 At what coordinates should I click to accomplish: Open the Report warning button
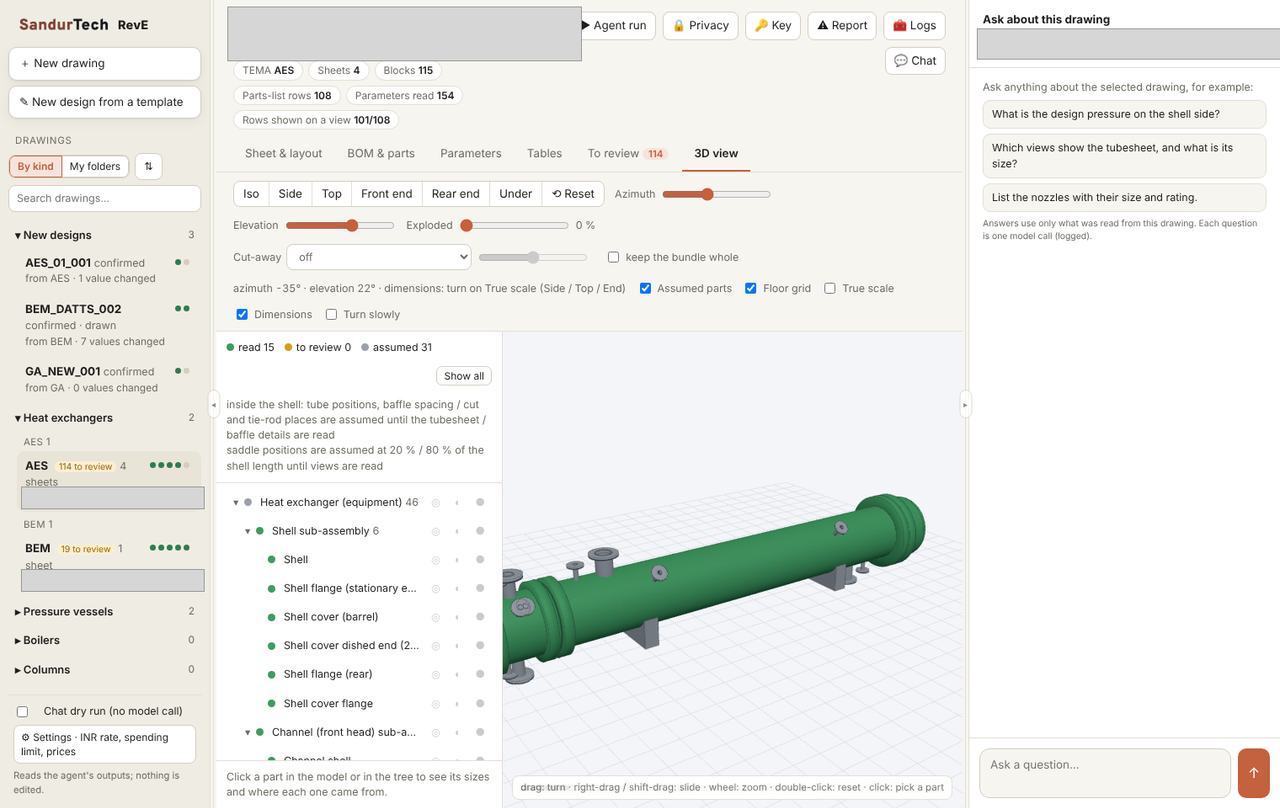click(x=842, y=26)
